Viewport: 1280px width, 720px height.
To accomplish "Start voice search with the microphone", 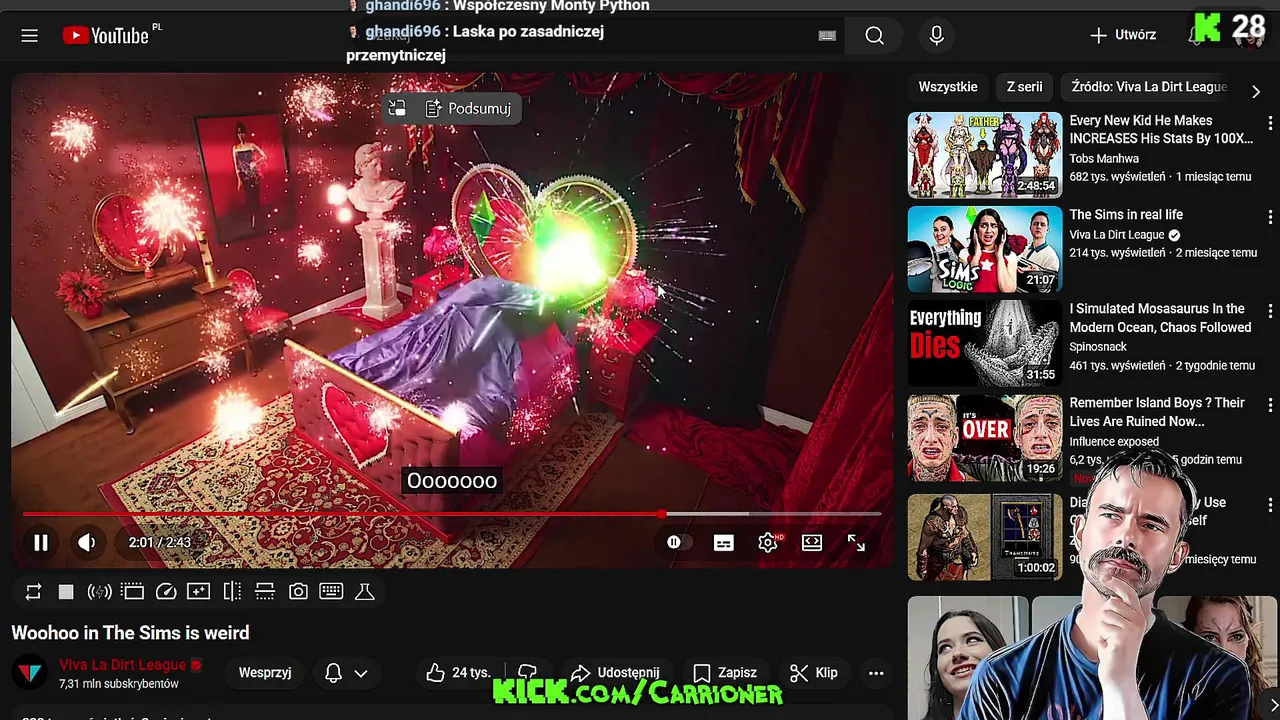I will point(936,36).
